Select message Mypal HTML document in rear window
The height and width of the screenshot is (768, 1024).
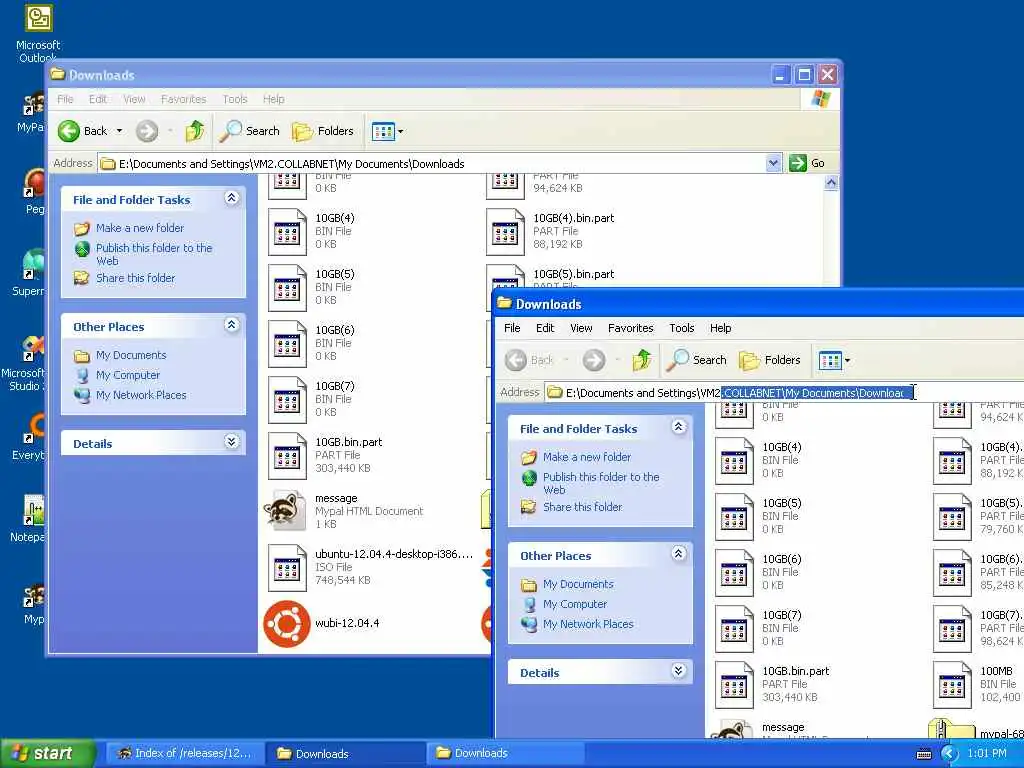(285, 511)
